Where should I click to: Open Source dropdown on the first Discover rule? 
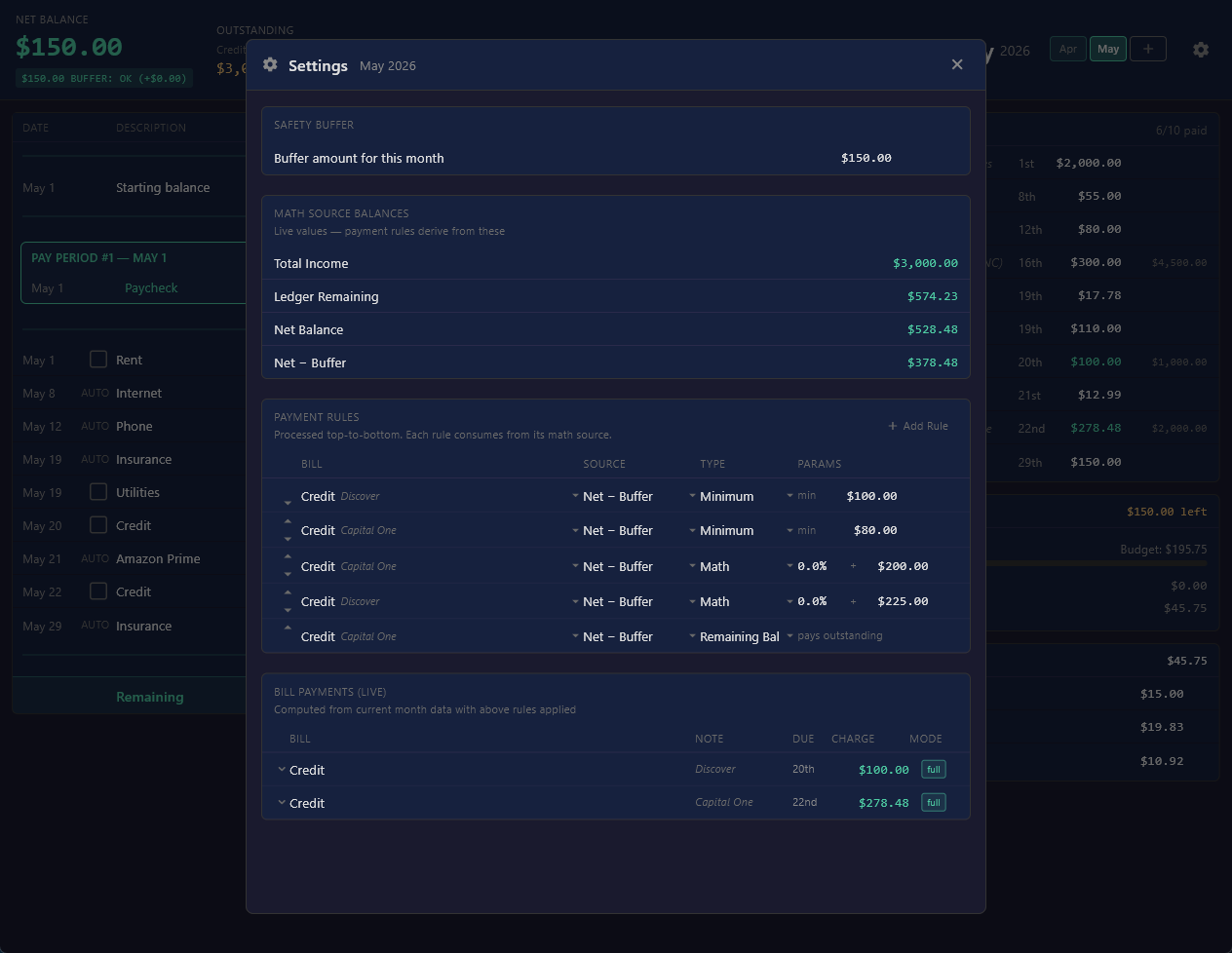[613, 496]
